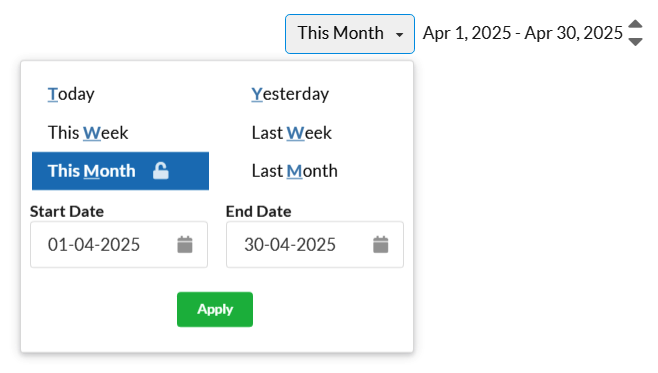Image resolution: width=658 pixels, height=373 pixels.
Task: Click the unlock padlock icon beside This Month
Action: point(161,171)
